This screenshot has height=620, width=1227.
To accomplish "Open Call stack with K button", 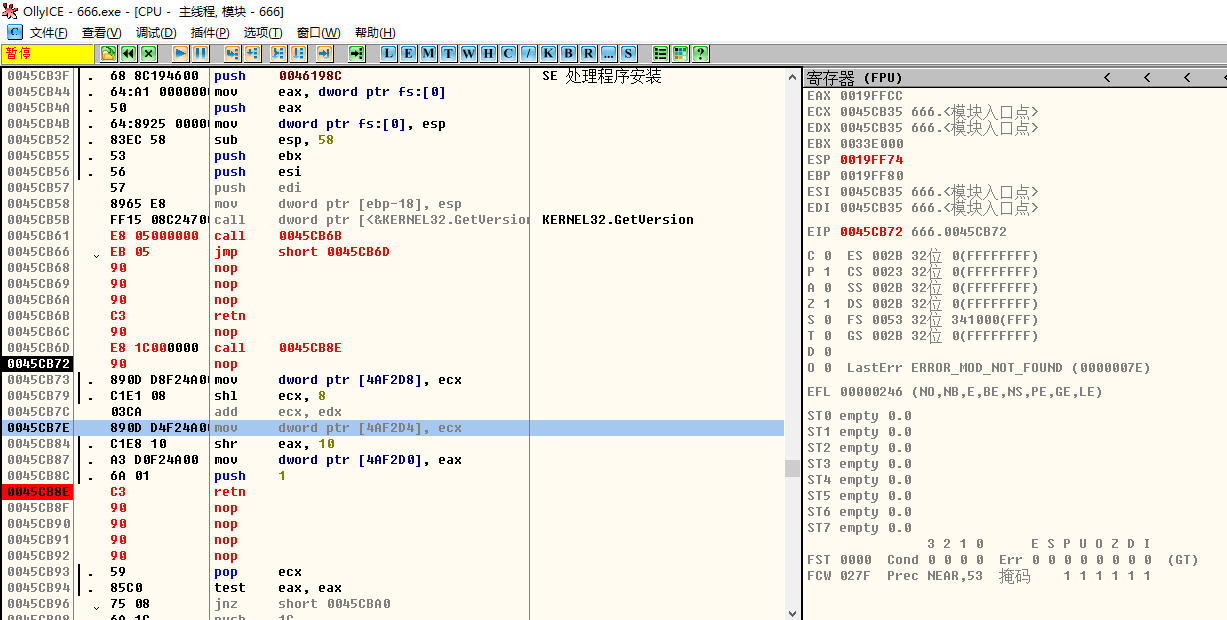I will click(548, 53).
